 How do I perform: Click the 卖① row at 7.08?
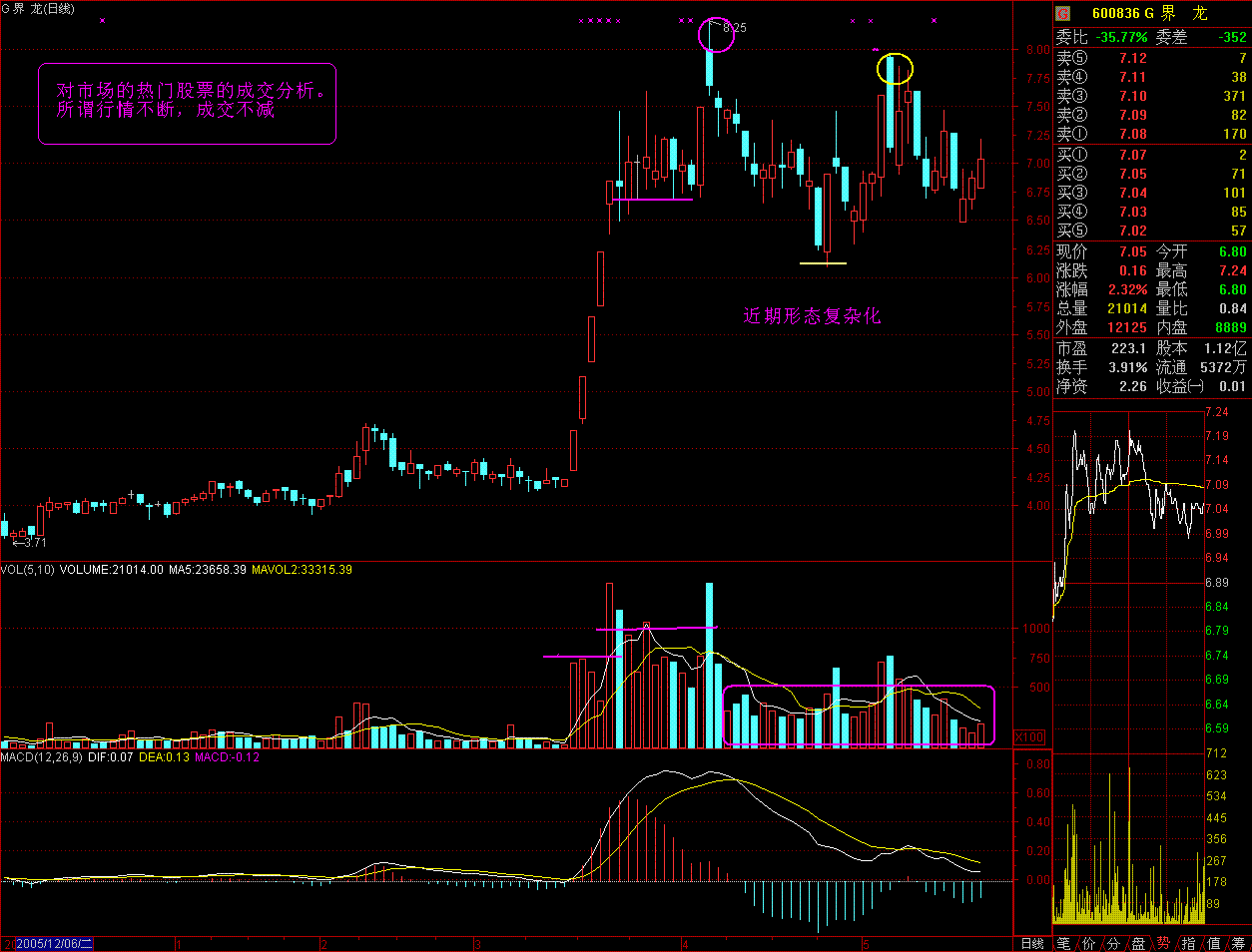(x=1152, y=135)
